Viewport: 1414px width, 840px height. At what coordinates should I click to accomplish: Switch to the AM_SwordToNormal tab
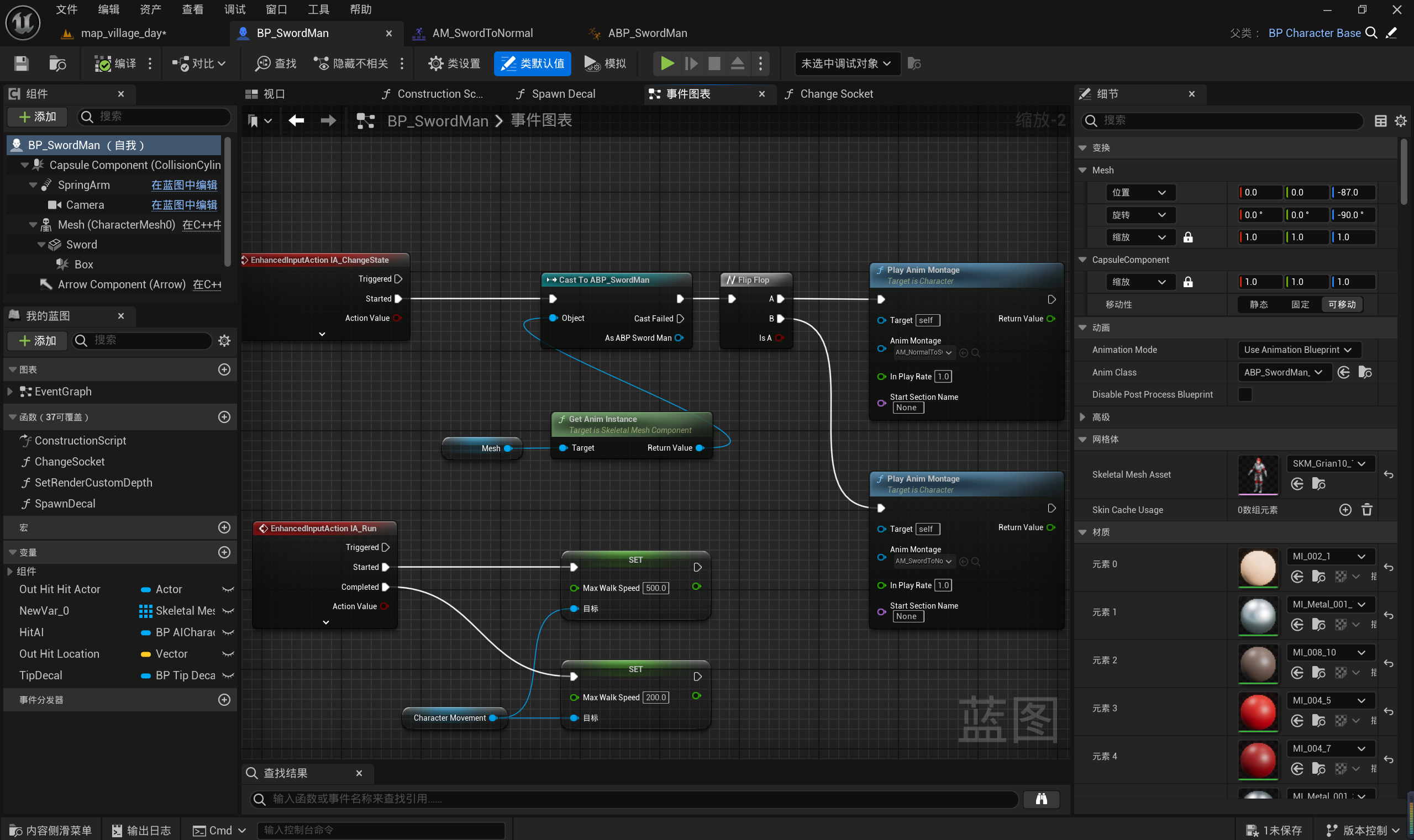(482, 33)
